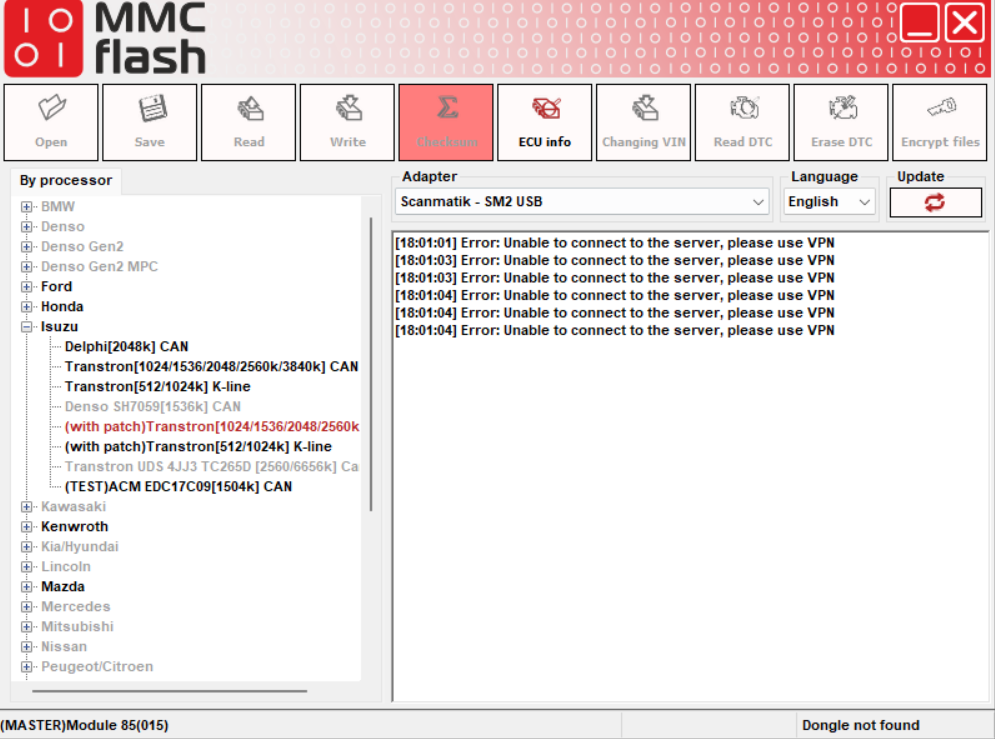Viewport: 995px width, 739px height.
Task: Select the BMW label in tree
Action: tap(58, 207)
